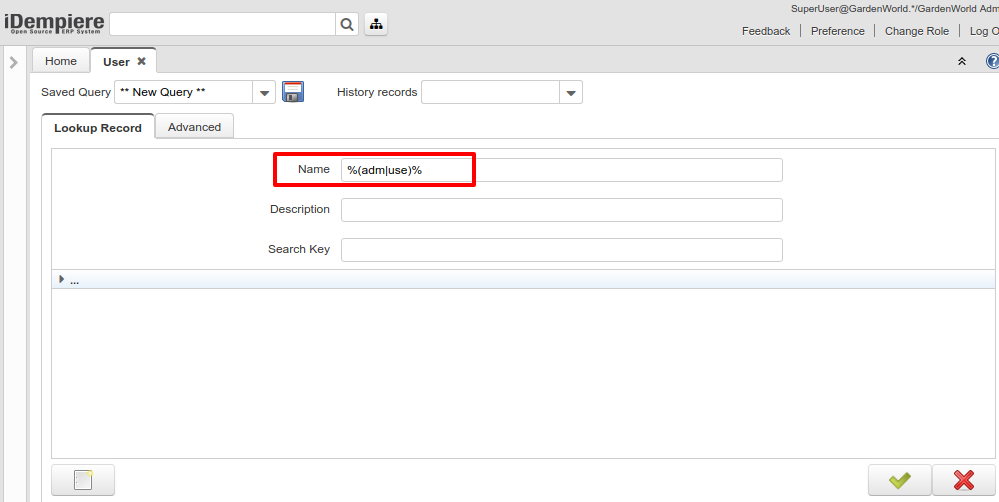
Task: Focus the Search Key input field
Action: (561, 250)
